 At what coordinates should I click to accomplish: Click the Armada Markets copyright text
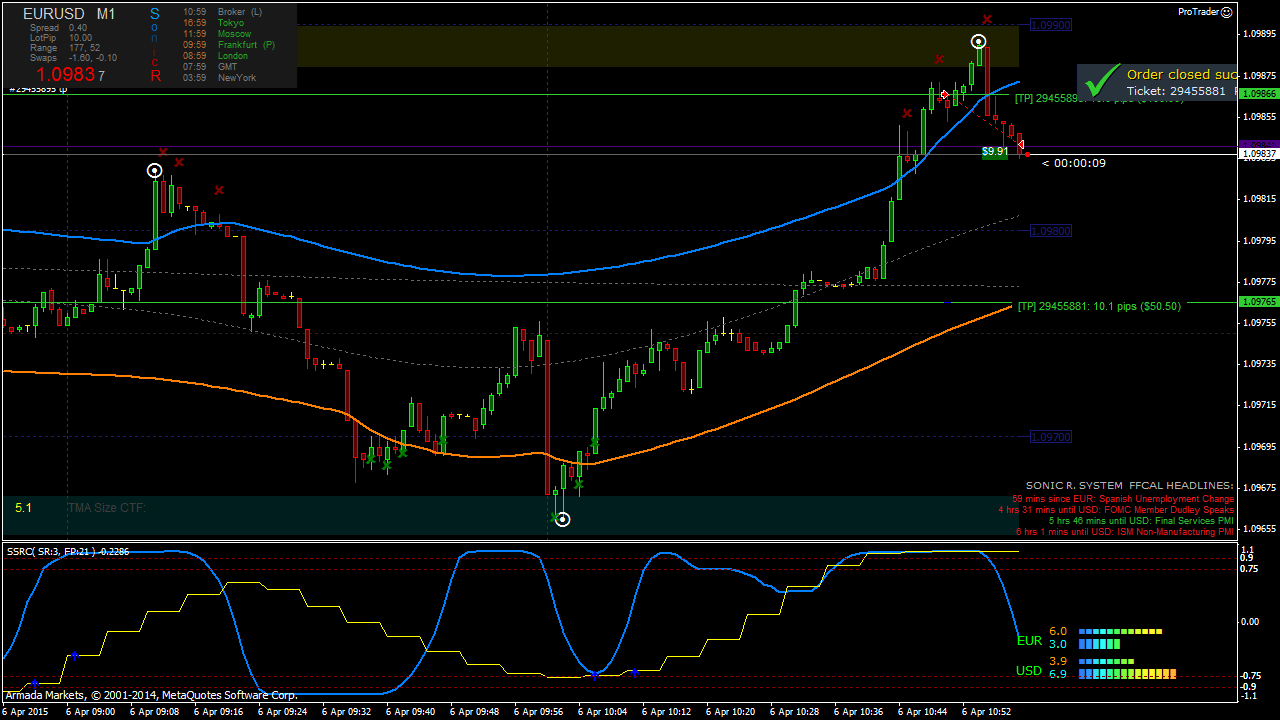[152, 695]
